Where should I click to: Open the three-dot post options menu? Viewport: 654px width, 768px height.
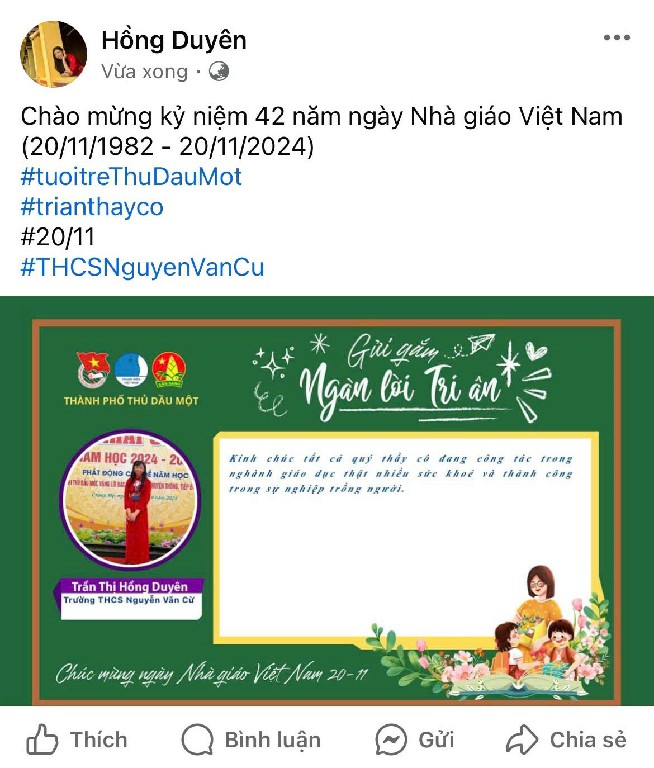coord(617,37)
